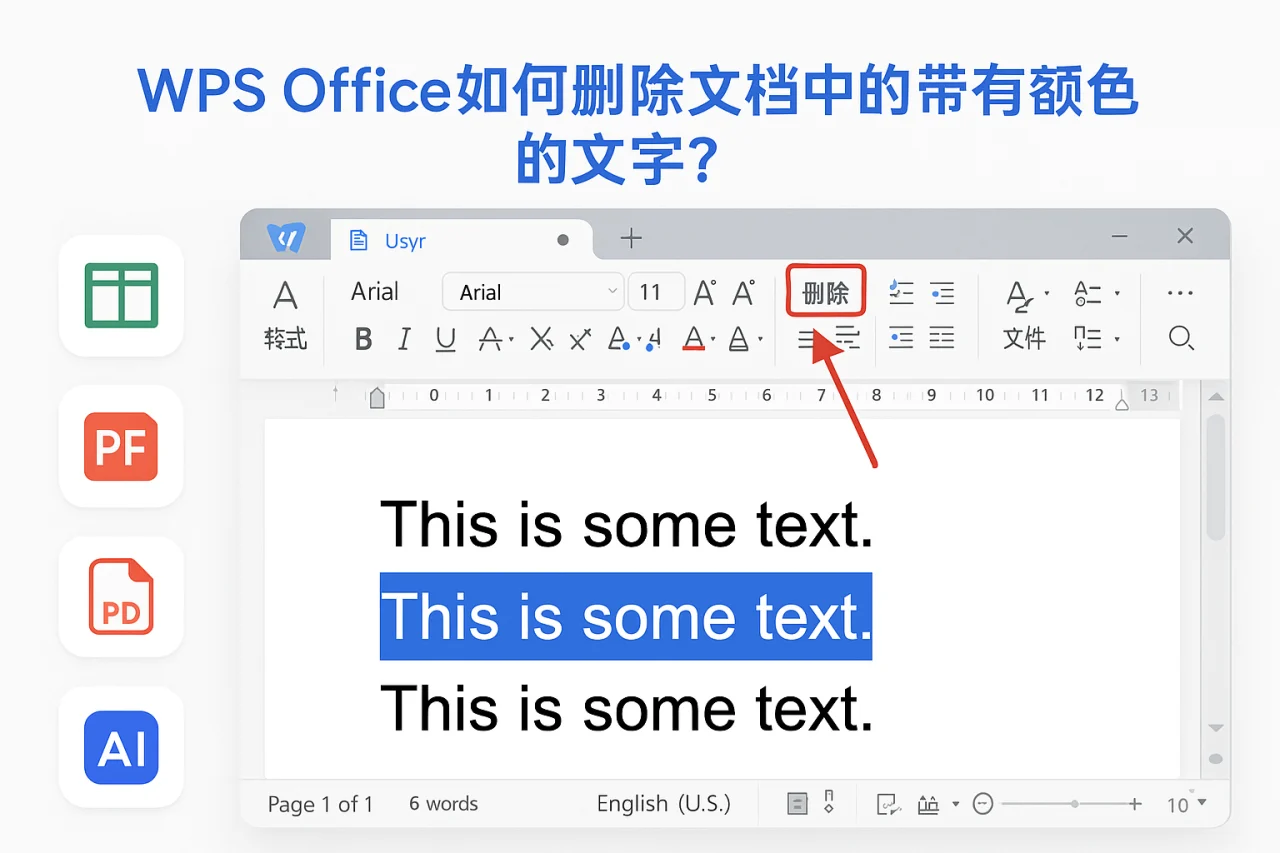Click English (U.S.) language in status bar
The width and height of the screenshot is (1280, 853).
tap(663, 803)
